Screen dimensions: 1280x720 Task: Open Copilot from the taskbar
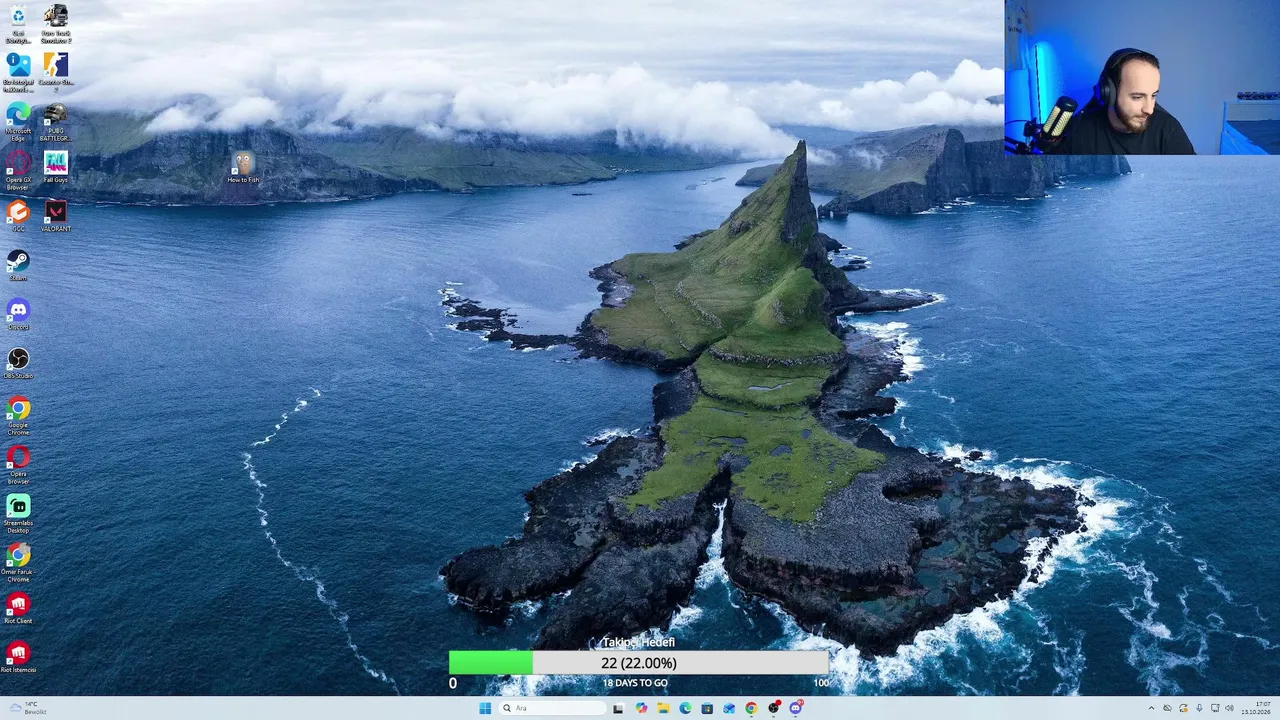tap(641, 708)
